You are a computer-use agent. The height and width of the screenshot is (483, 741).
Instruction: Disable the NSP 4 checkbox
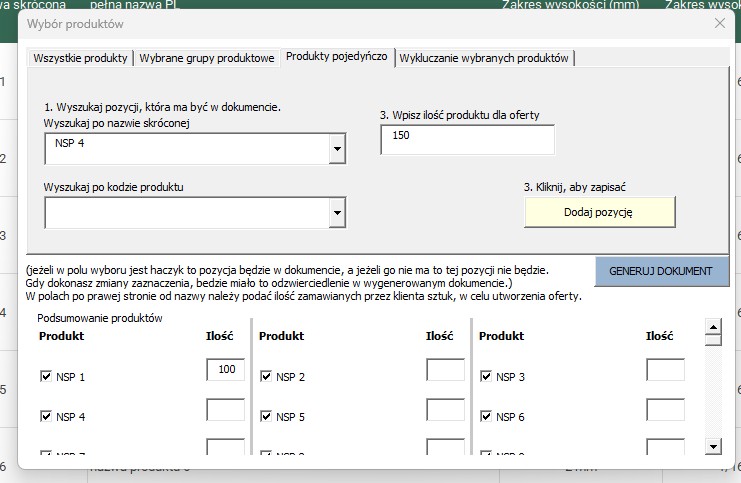click(x=45, y=416)
